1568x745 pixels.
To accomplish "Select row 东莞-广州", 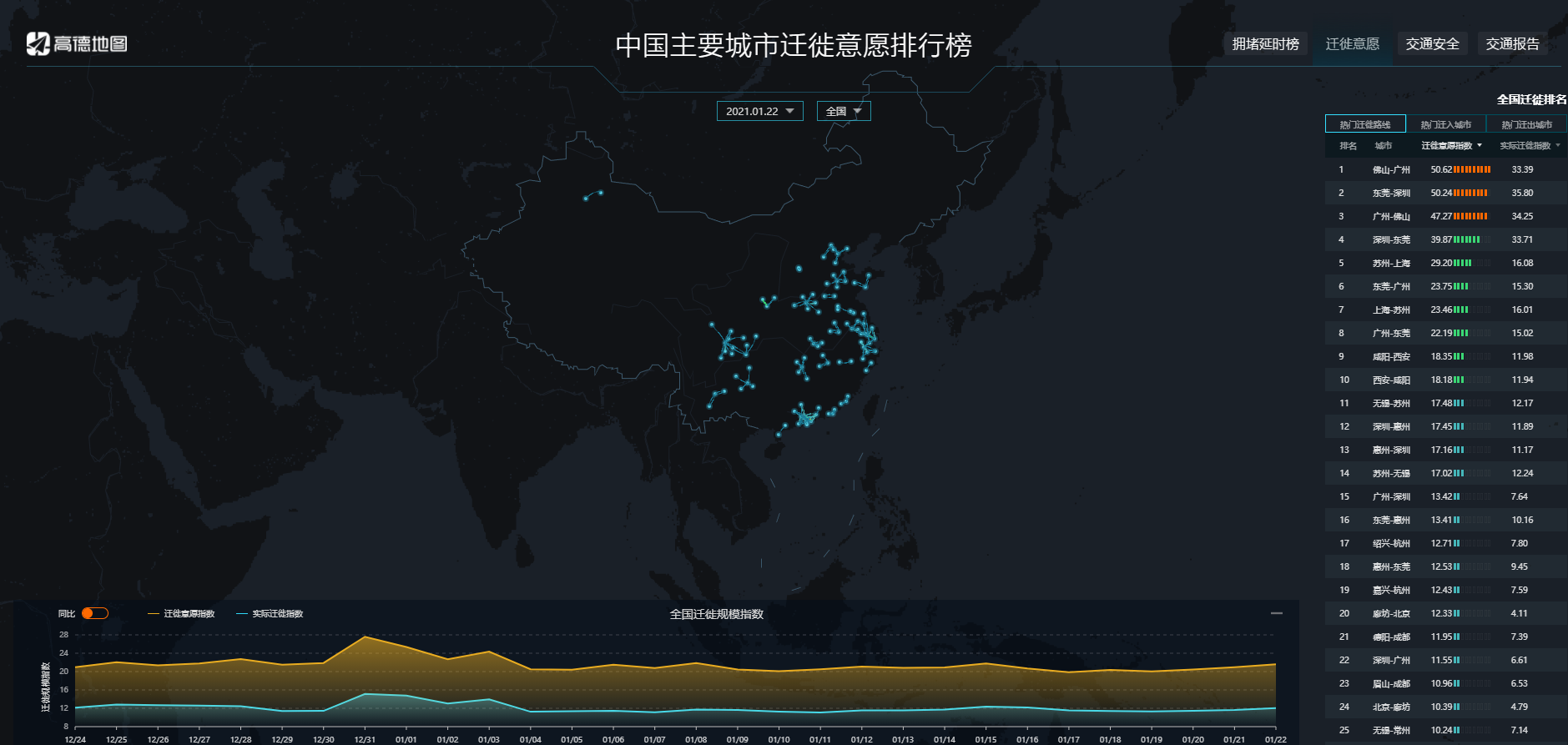I will (x=1446, y=286).
